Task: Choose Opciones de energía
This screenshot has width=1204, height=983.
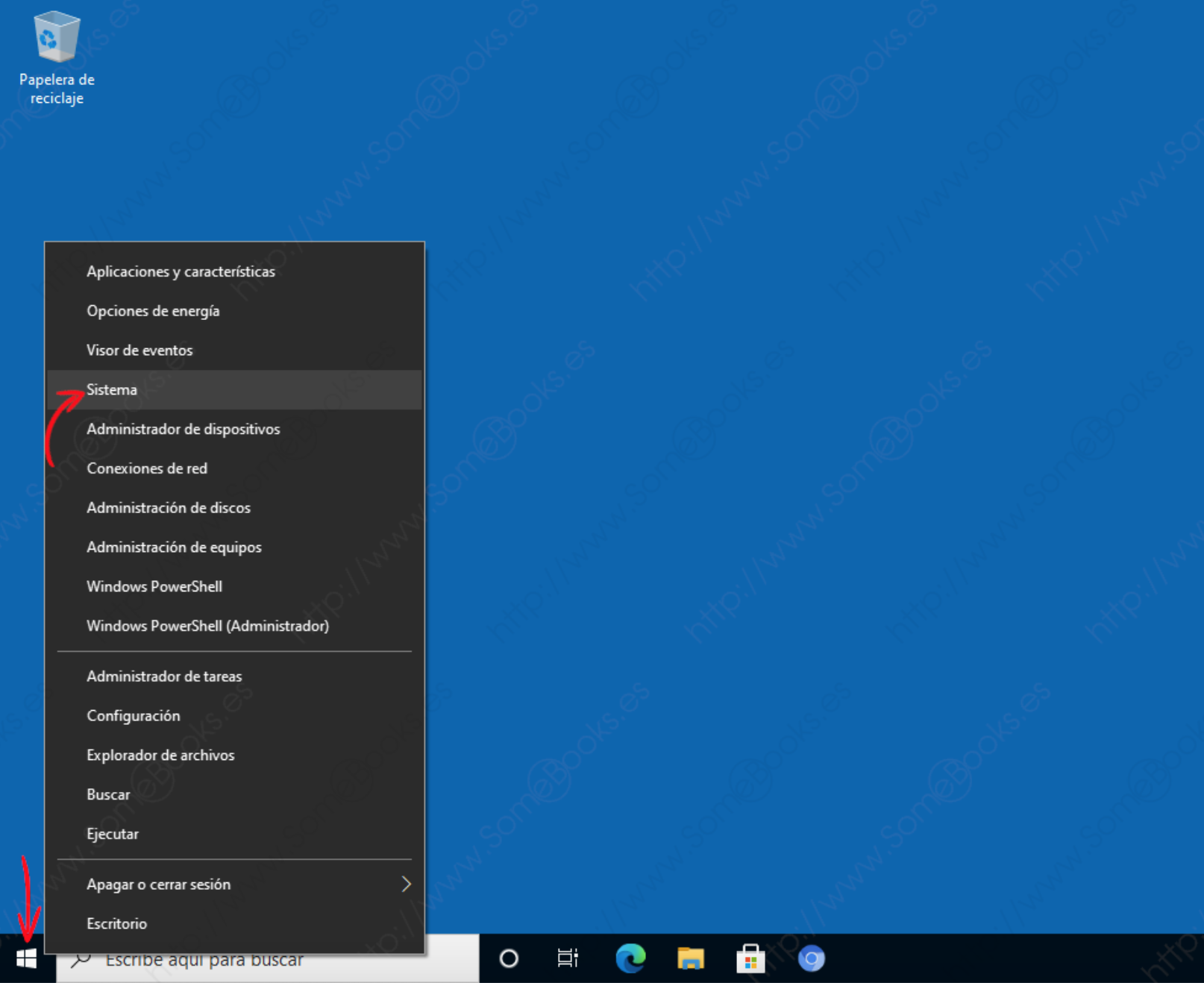Action: [x=153, y=311]
